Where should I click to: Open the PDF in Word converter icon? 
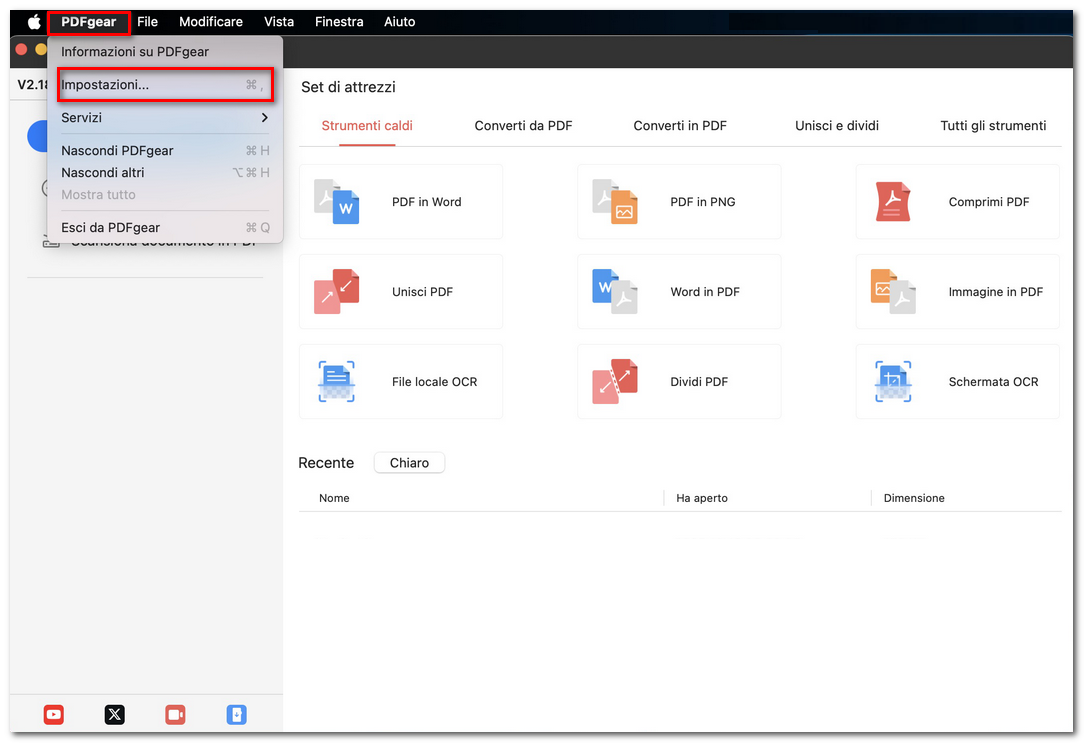click(336, 202)
